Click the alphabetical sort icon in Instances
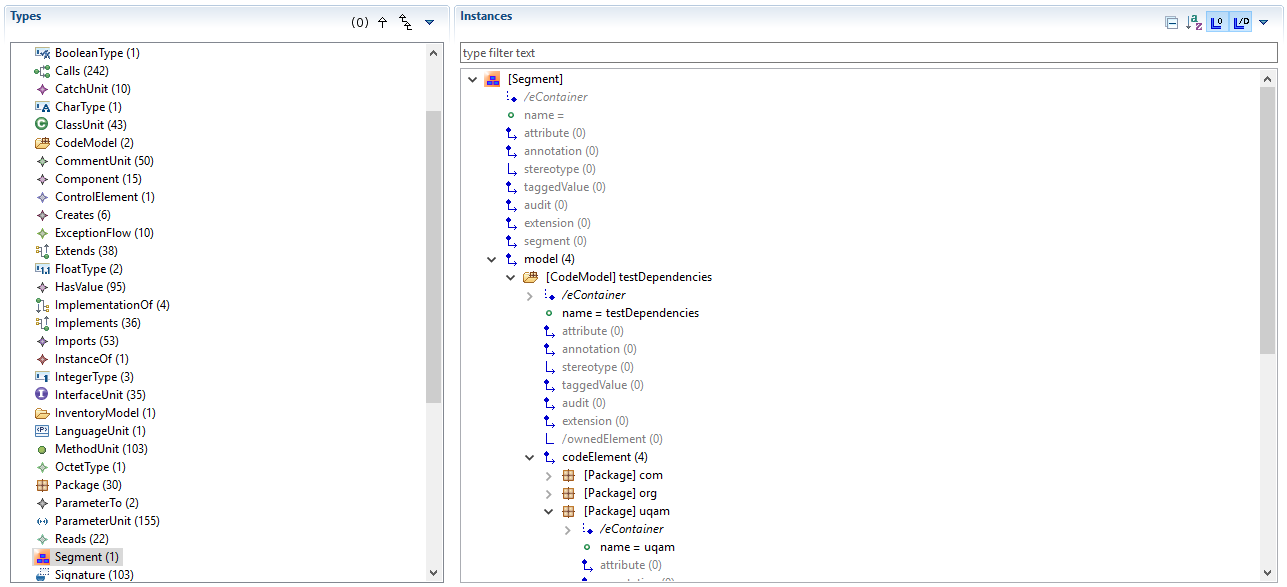The image size is (1287, 587). 1193,22
